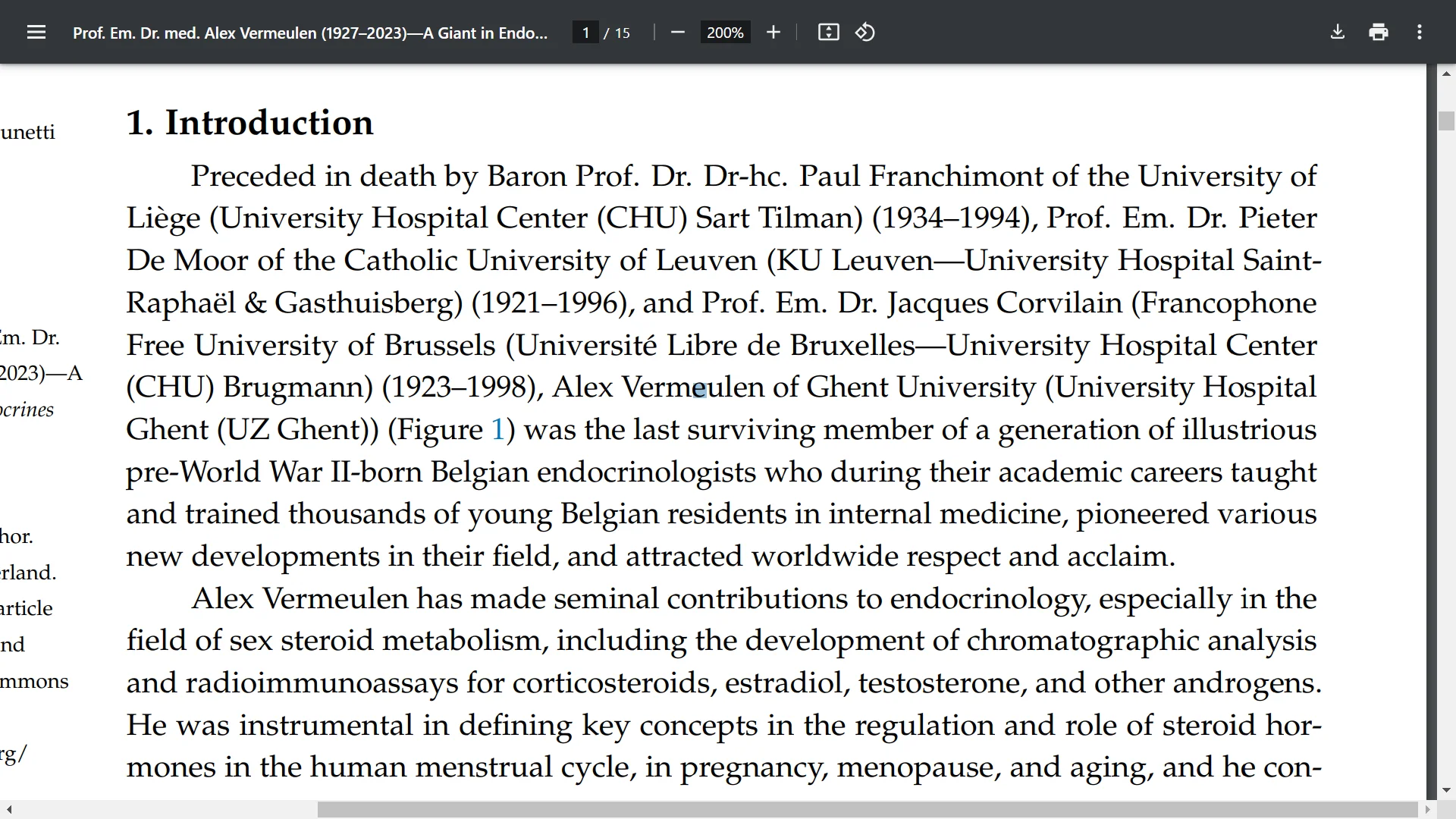The image size is (1456, 819).
Task: Click the '1. Introduction' heading
Action: (249, 123)
